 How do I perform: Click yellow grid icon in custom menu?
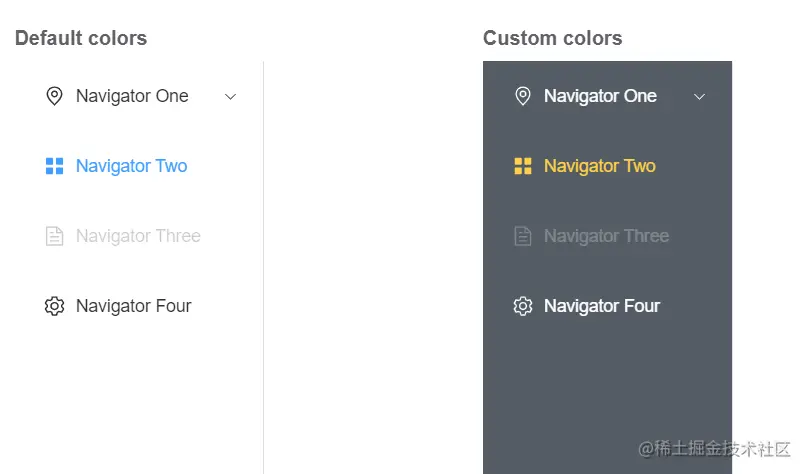pyautogui.click(x=523, y=166)
